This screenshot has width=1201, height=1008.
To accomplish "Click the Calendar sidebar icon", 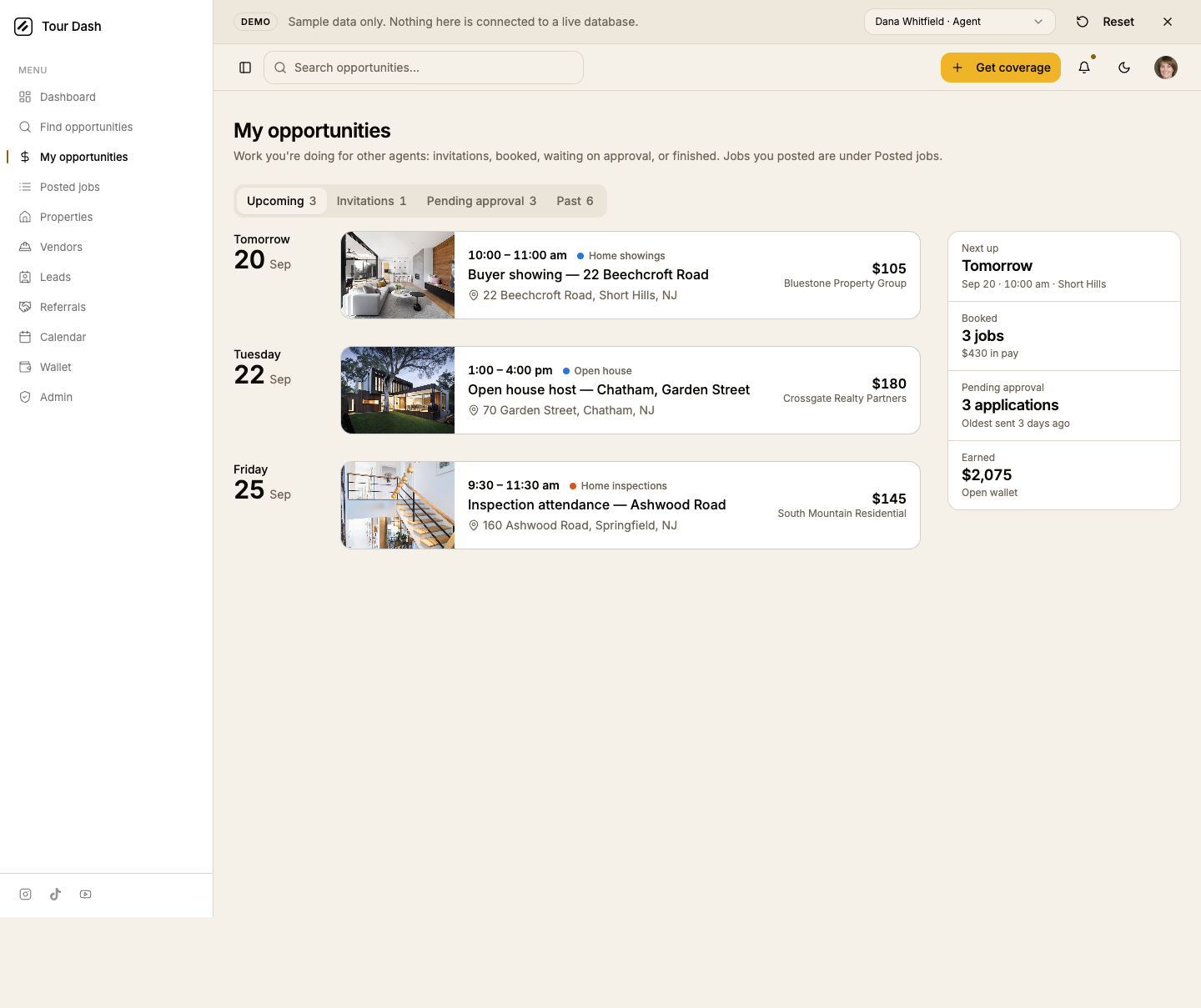I will pos(25,337).
